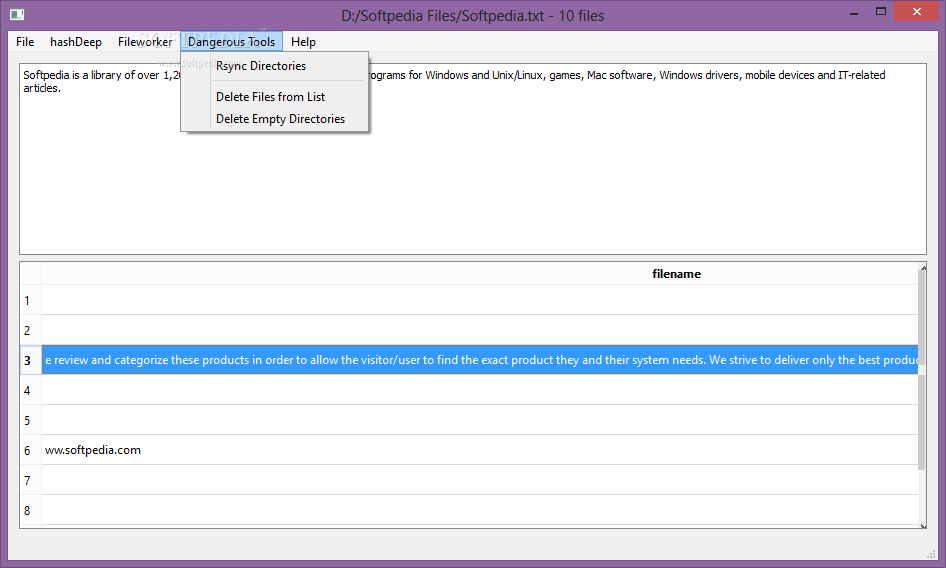This screenshot has height=568, width=946.
Task: Select row header 8
Action: click(31, 510)
